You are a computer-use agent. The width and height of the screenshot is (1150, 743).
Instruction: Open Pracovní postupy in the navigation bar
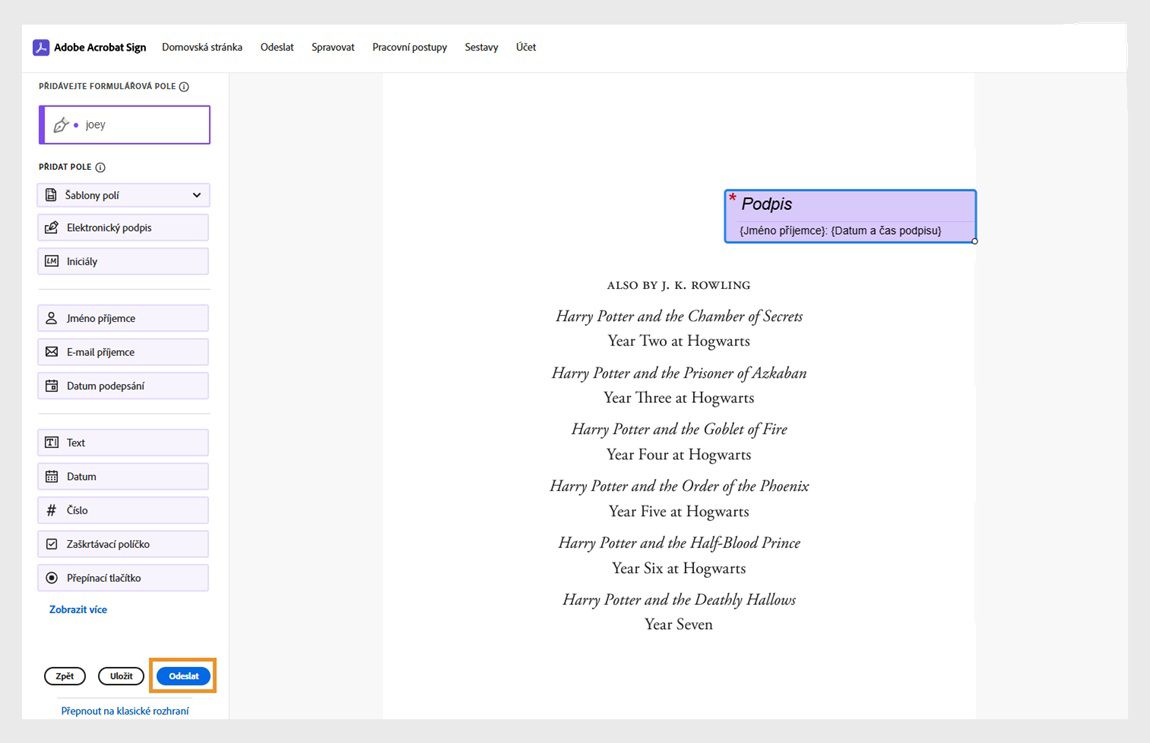[409, 47]
